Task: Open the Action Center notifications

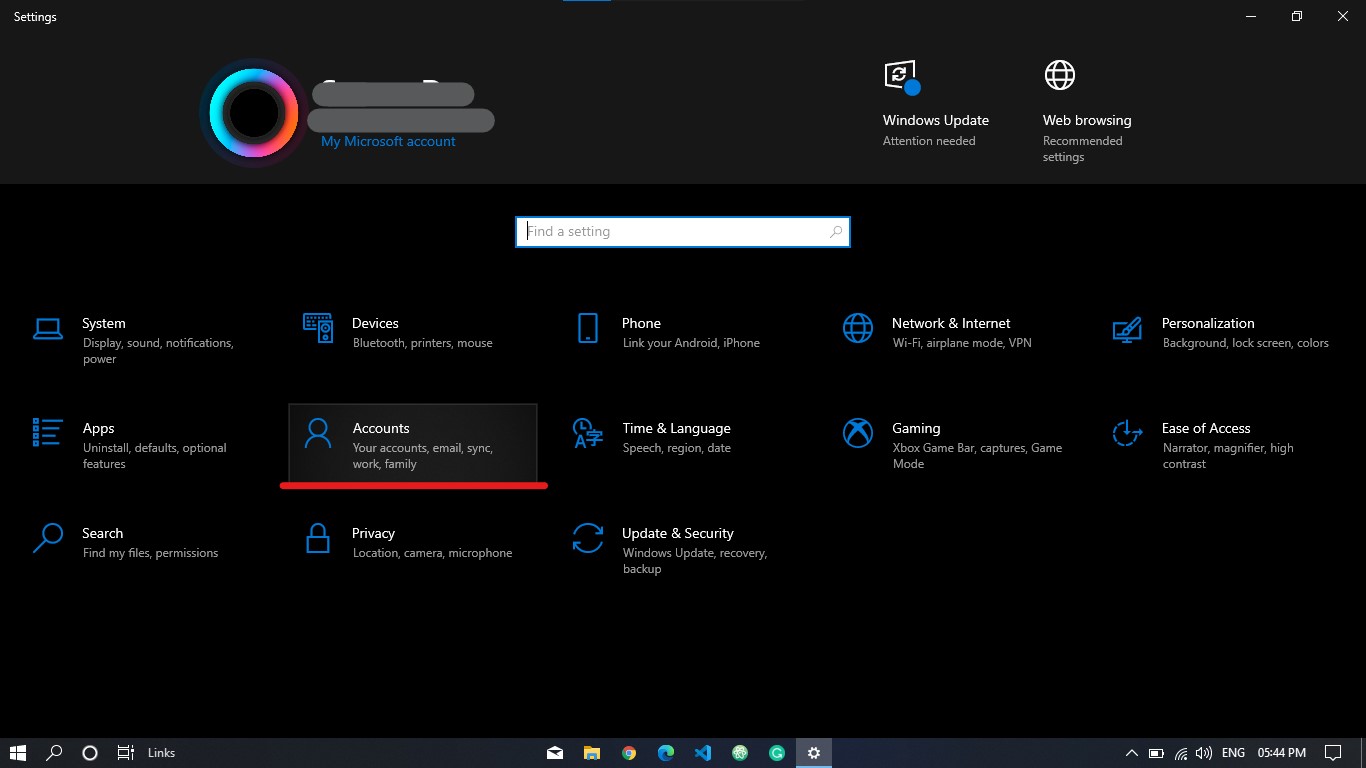Action: click(1333, 753)
